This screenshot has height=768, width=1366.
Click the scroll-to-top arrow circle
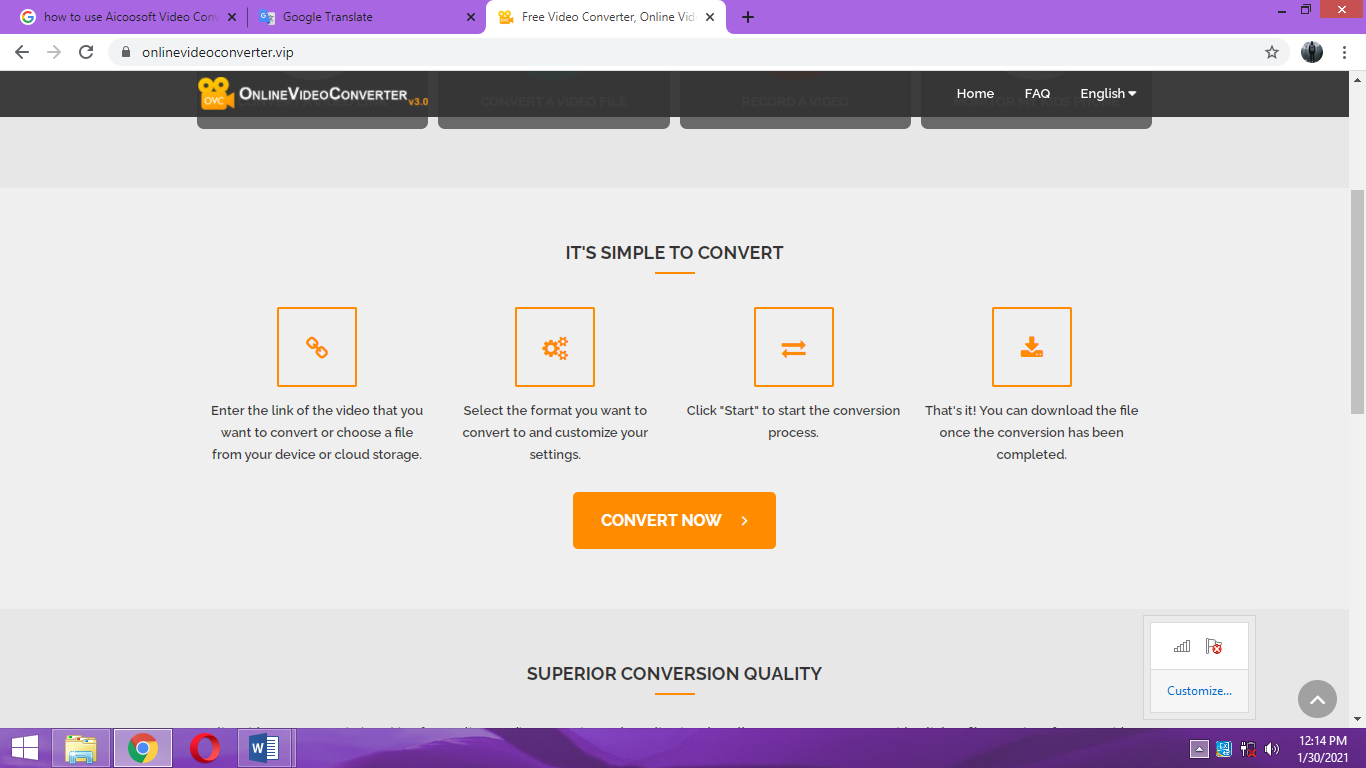(x=1317, y=699)
